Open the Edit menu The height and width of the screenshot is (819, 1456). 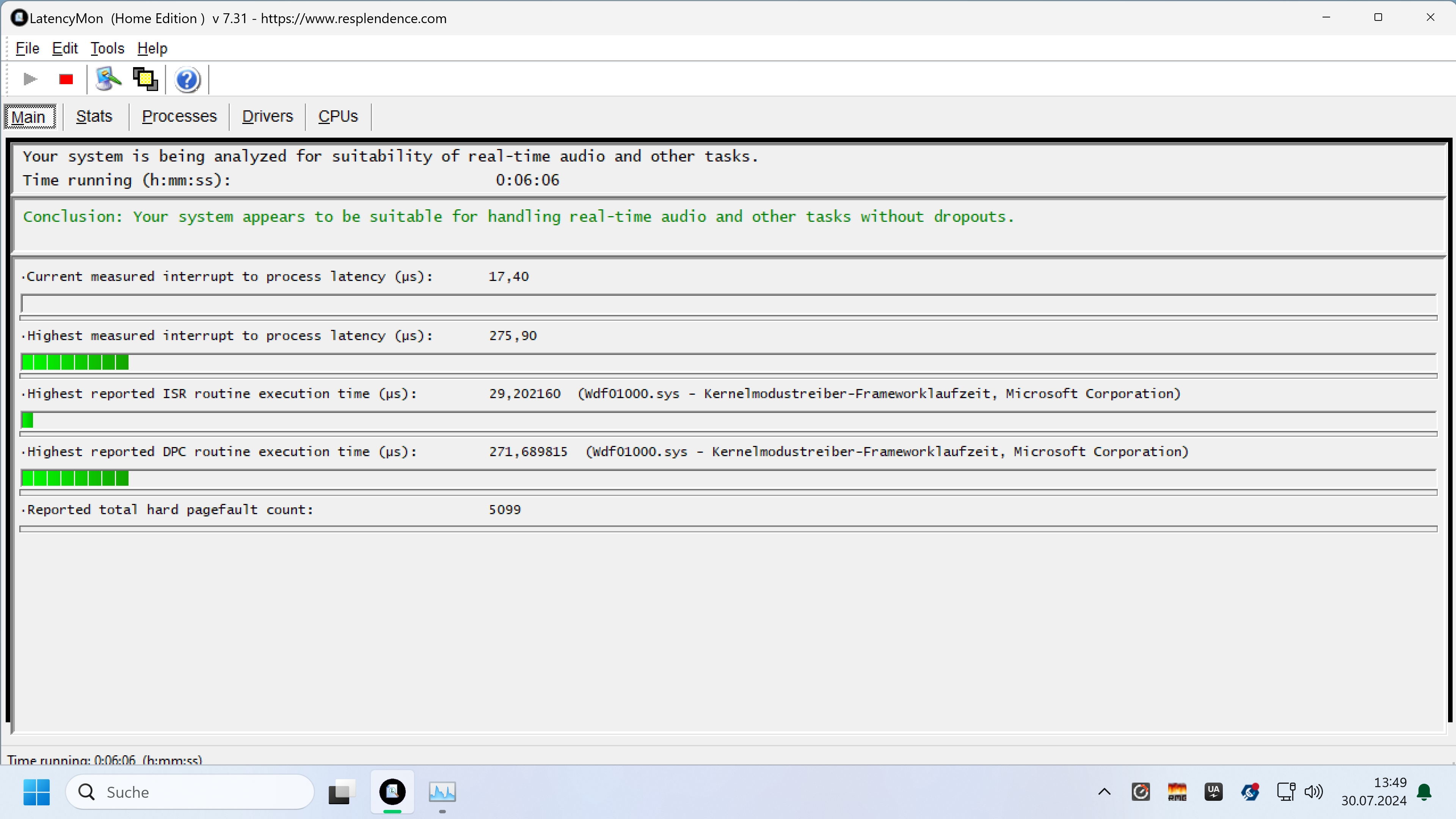click(65, 49)
